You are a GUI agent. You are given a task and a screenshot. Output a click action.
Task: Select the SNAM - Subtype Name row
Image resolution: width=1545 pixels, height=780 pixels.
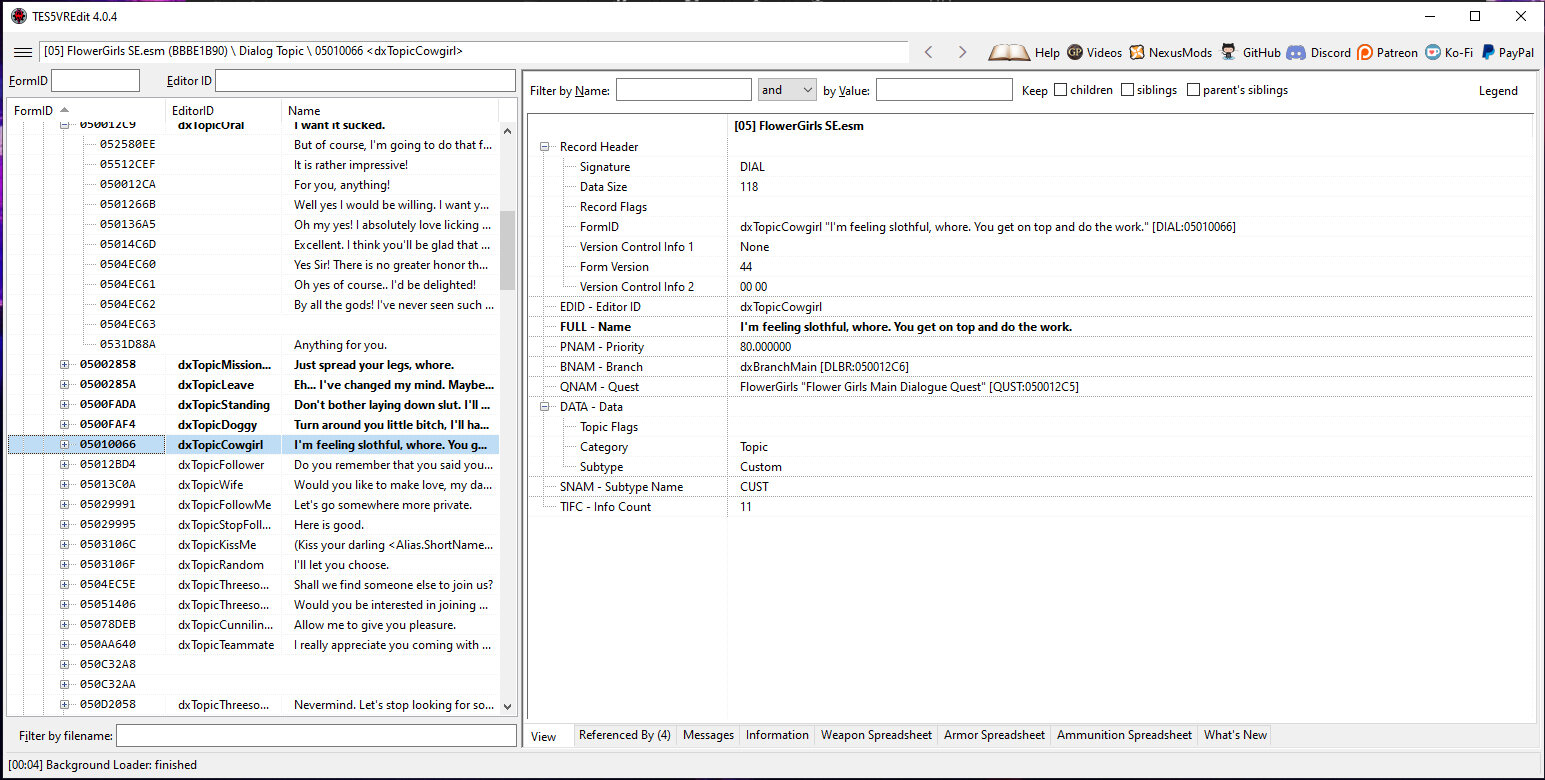click(x=1030, y=487)
